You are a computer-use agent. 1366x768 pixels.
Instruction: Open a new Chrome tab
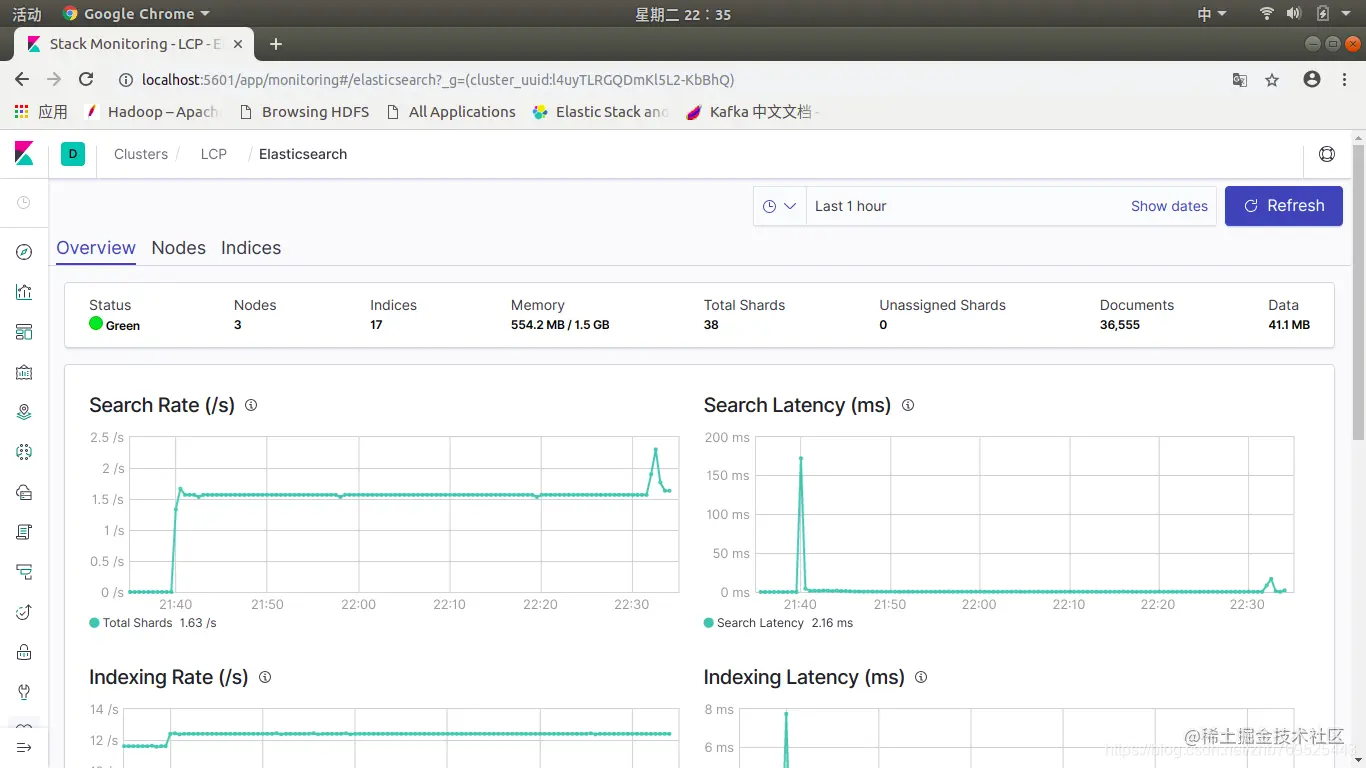[276, 44]
